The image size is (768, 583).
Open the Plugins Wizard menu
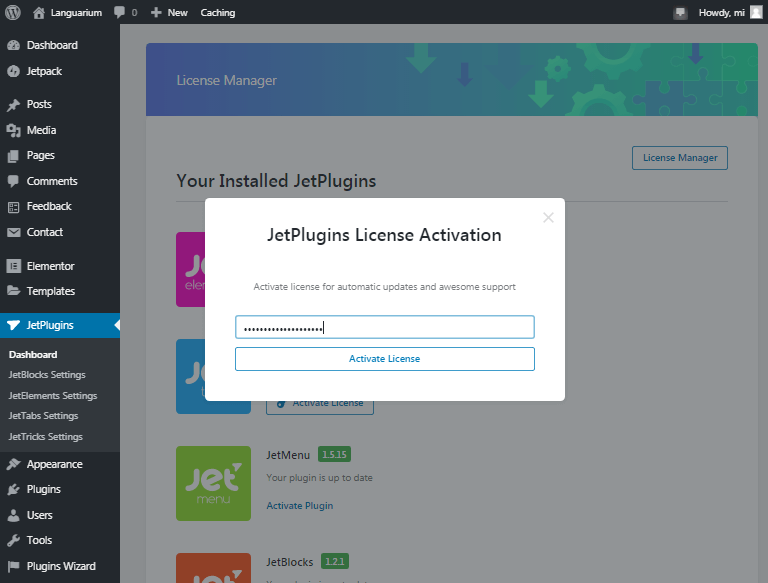coord(60,566)
